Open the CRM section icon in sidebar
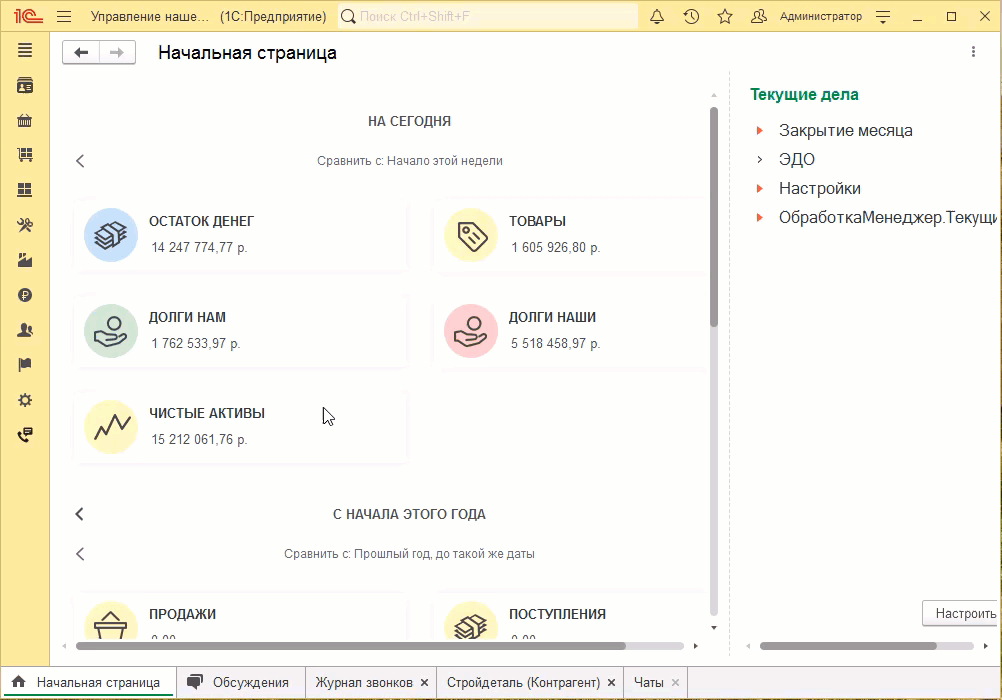The height and width of the screenshot is (700, 1002). click(x=25, y=85)
